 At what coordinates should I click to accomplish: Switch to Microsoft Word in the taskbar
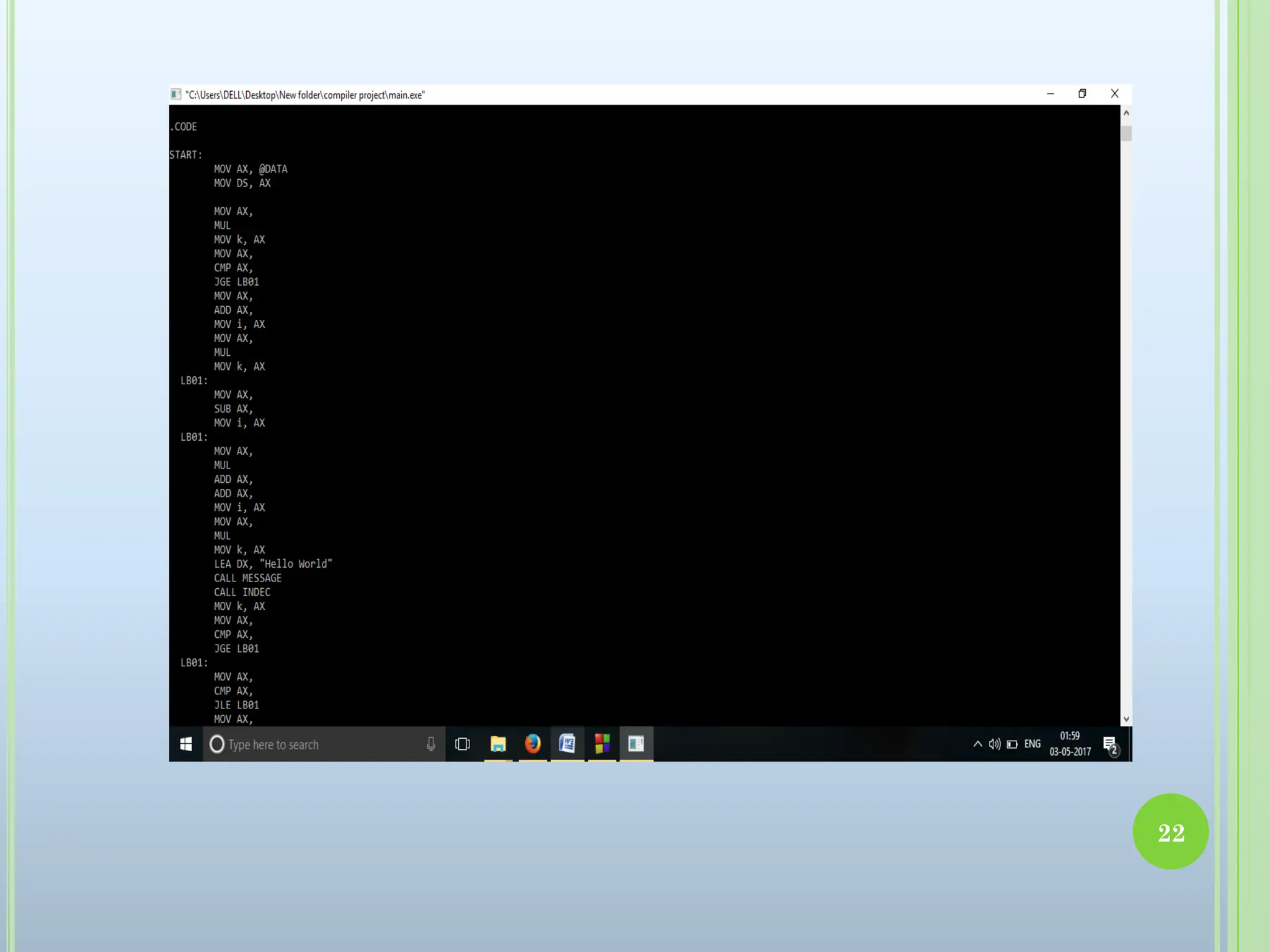click(567, 744)
